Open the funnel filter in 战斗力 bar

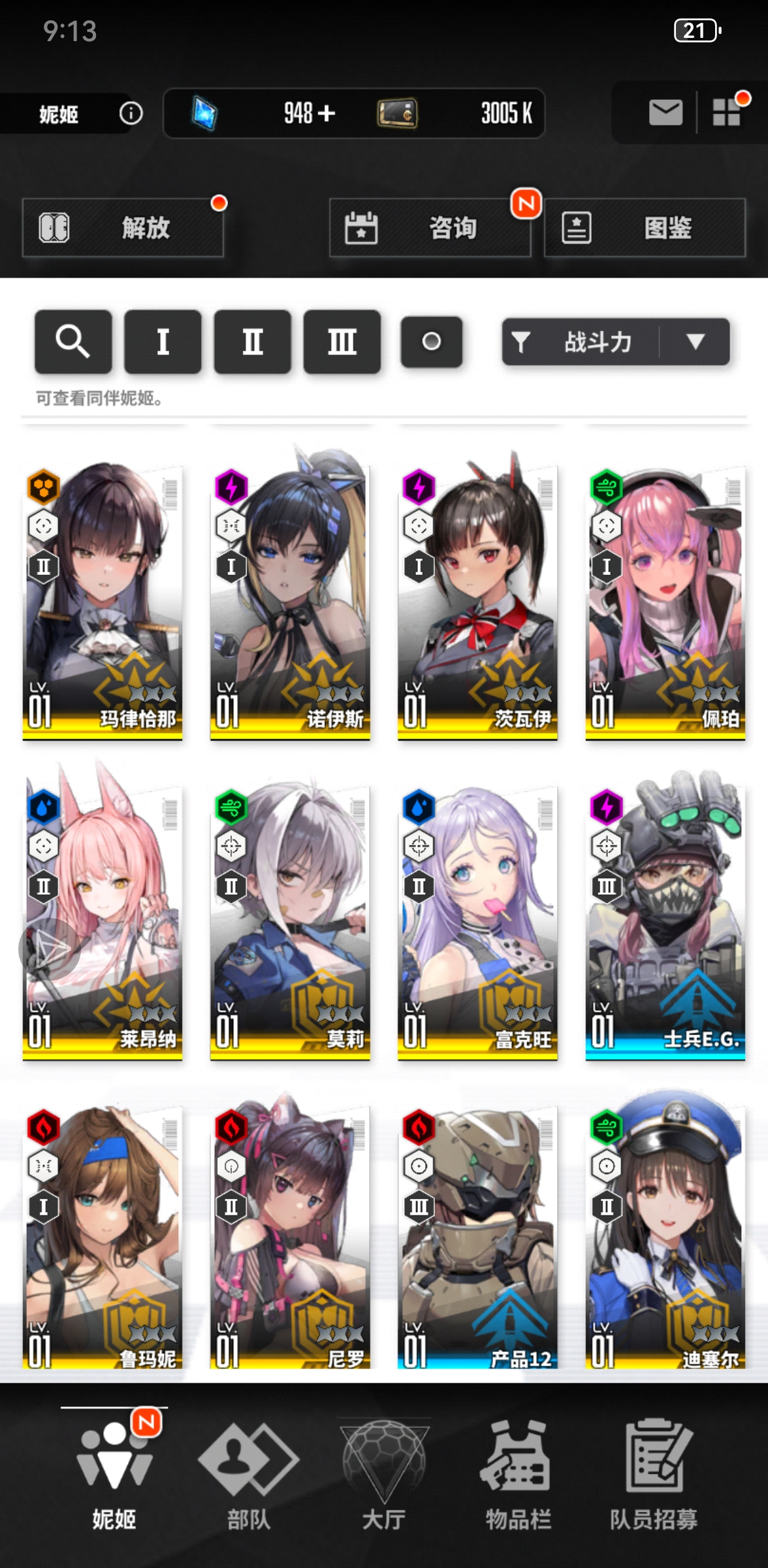click(520, 341)
